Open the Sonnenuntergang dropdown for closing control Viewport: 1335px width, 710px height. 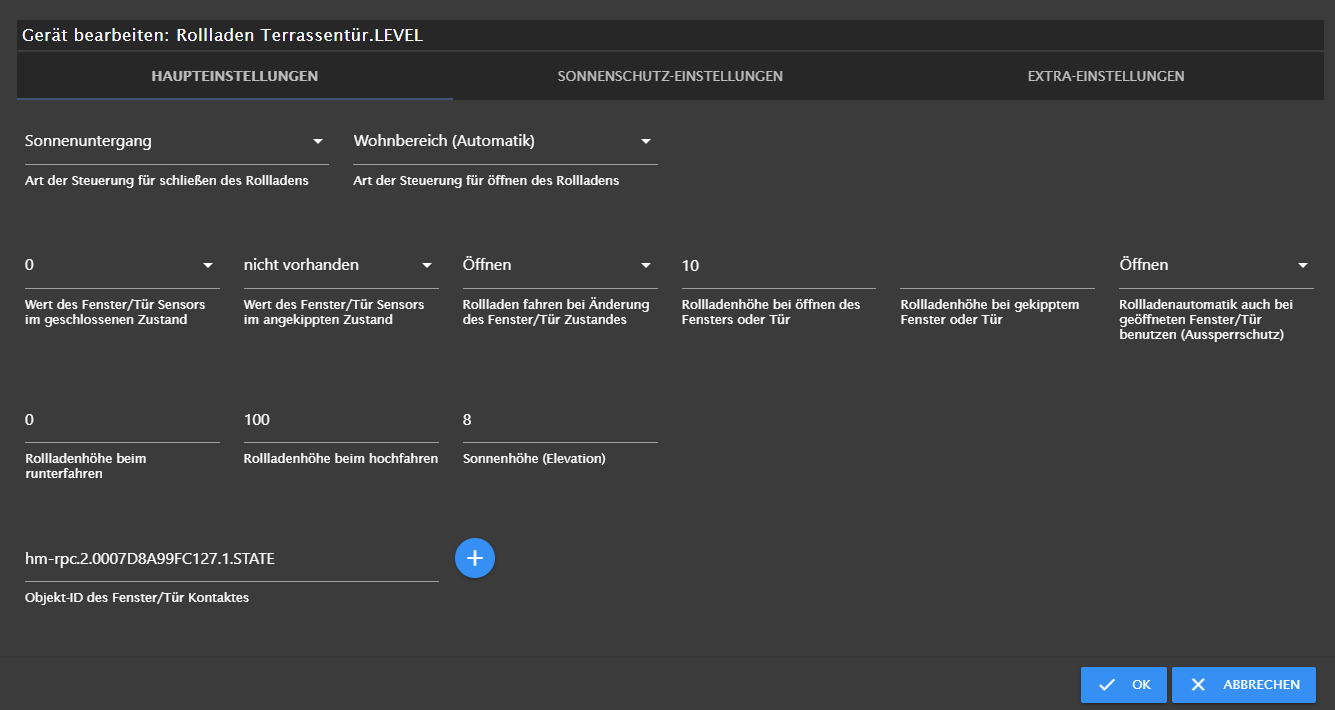[x=177, y=141]
